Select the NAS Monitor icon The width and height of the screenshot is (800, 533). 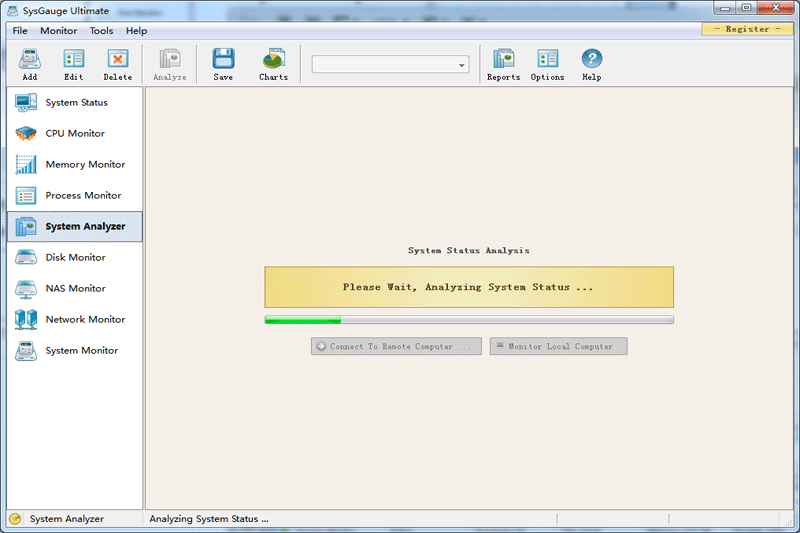[26, 289]
